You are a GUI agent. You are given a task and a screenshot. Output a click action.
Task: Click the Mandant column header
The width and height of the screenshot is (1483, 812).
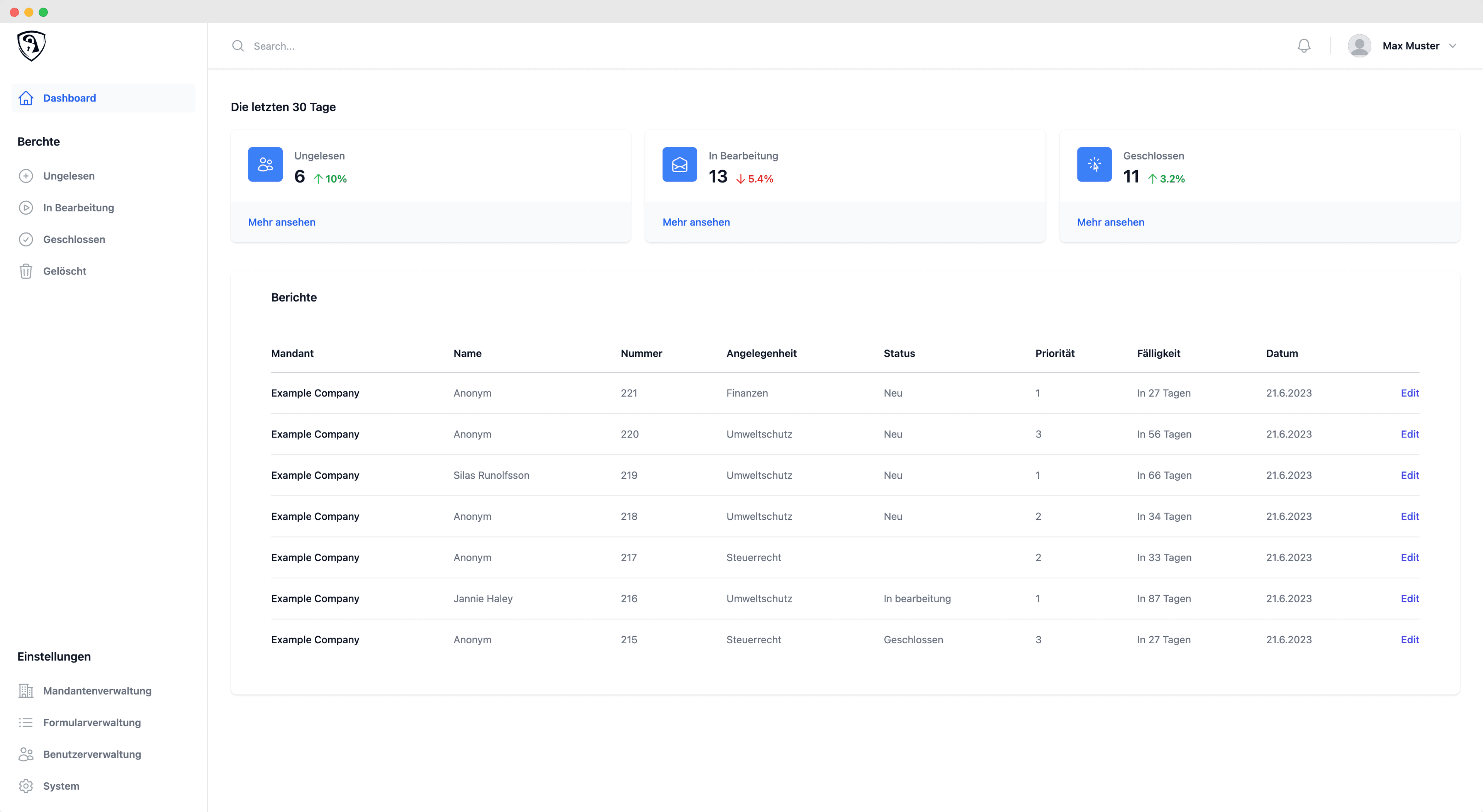292,353
